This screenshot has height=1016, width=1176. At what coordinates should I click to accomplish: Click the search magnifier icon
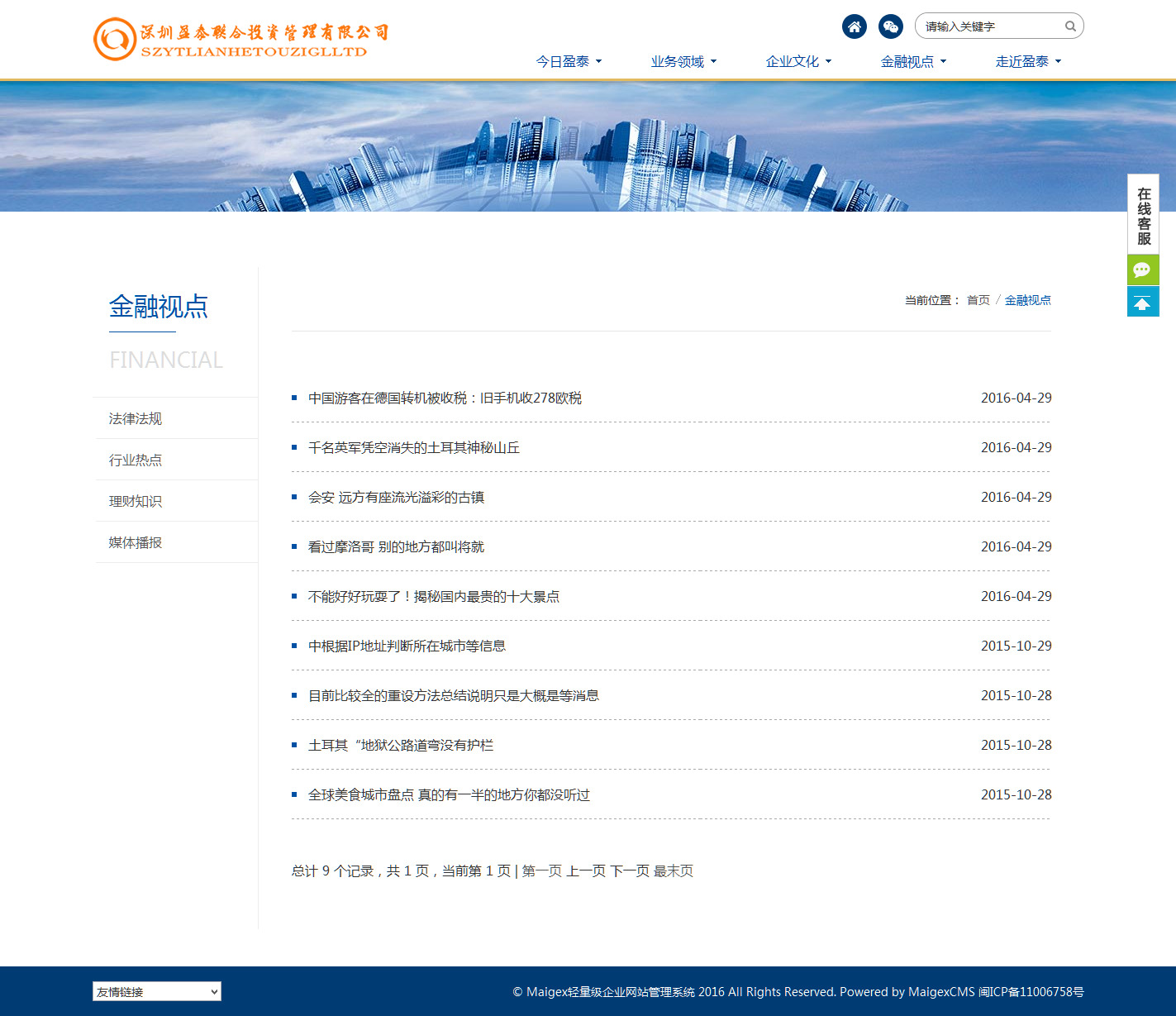(1070, 26)
